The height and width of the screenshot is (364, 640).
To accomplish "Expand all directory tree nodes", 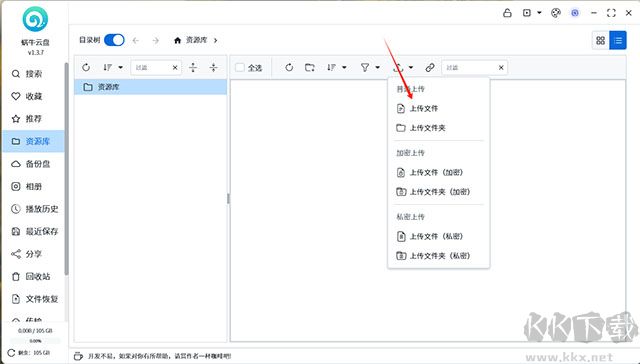I will 193,67.
